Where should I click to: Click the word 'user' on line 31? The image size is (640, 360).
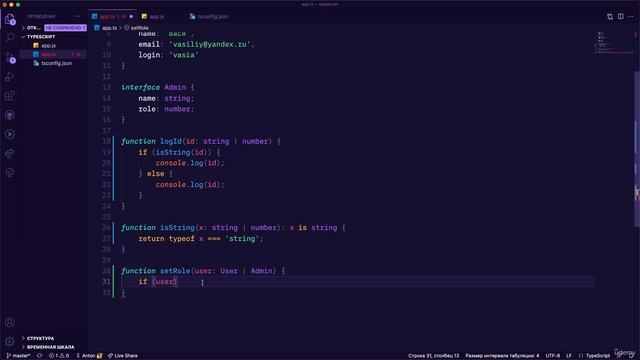coord(164,282)
